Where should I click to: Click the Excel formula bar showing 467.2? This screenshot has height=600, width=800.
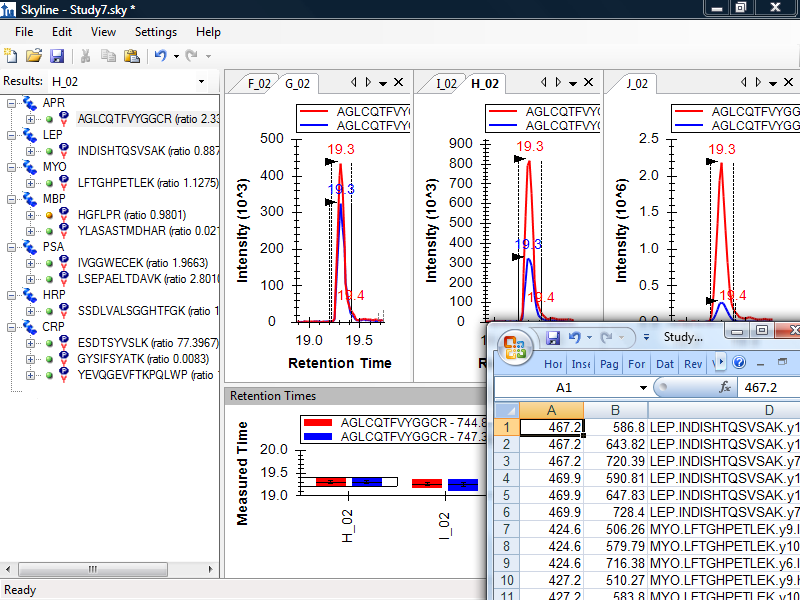768,388
